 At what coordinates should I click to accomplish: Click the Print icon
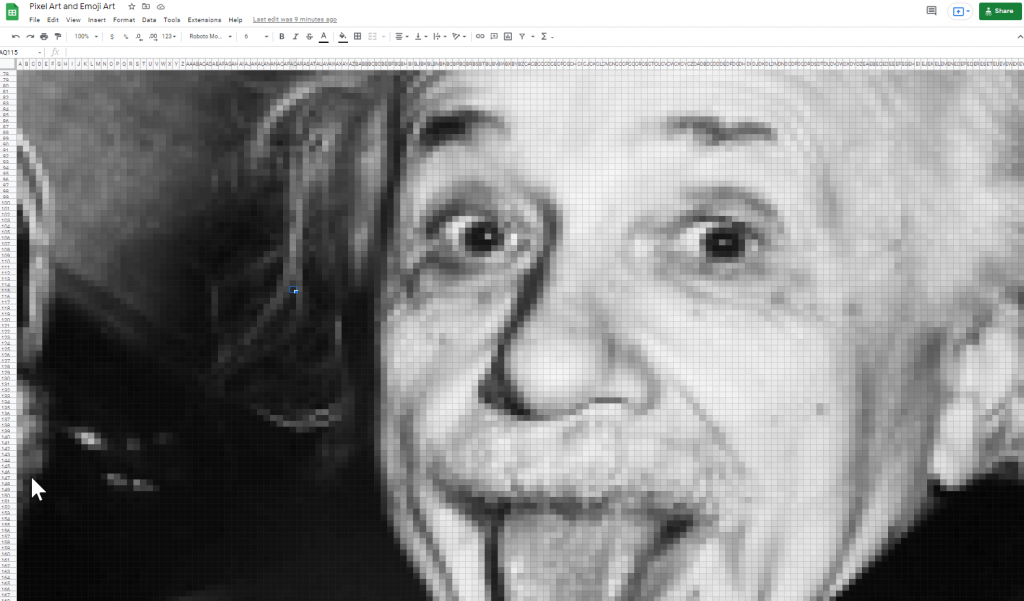[44, 36]
